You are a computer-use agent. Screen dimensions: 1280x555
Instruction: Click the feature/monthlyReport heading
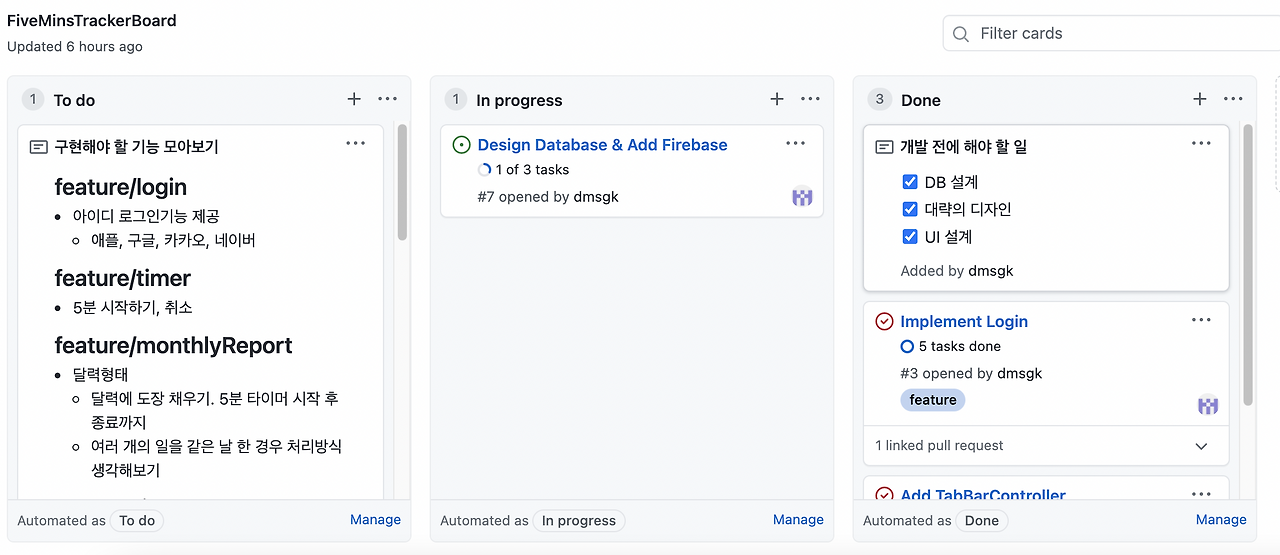174,345
